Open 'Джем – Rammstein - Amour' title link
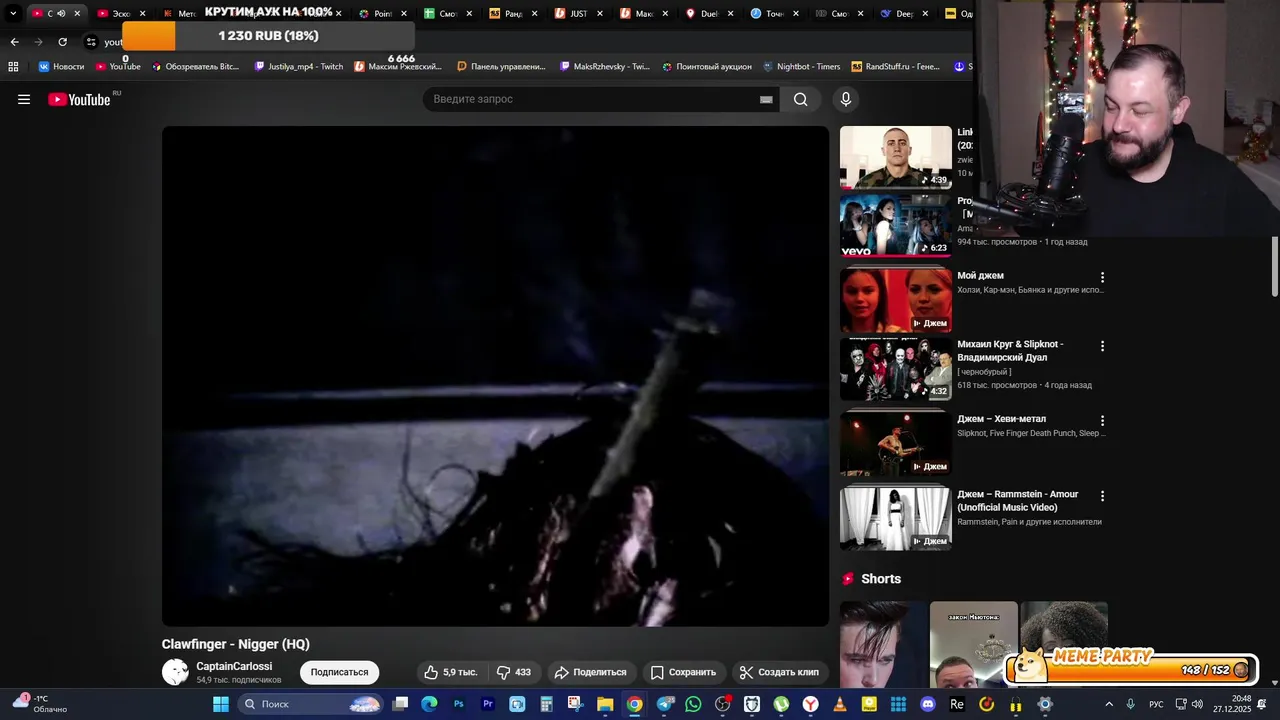Screen dimensions: 1280x720 click(x=1017, y=501)
